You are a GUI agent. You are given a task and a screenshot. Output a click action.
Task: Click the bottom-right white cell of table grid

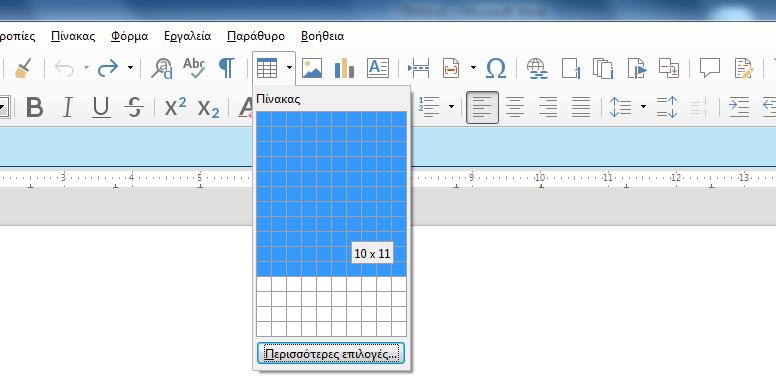tap(399, 329)
